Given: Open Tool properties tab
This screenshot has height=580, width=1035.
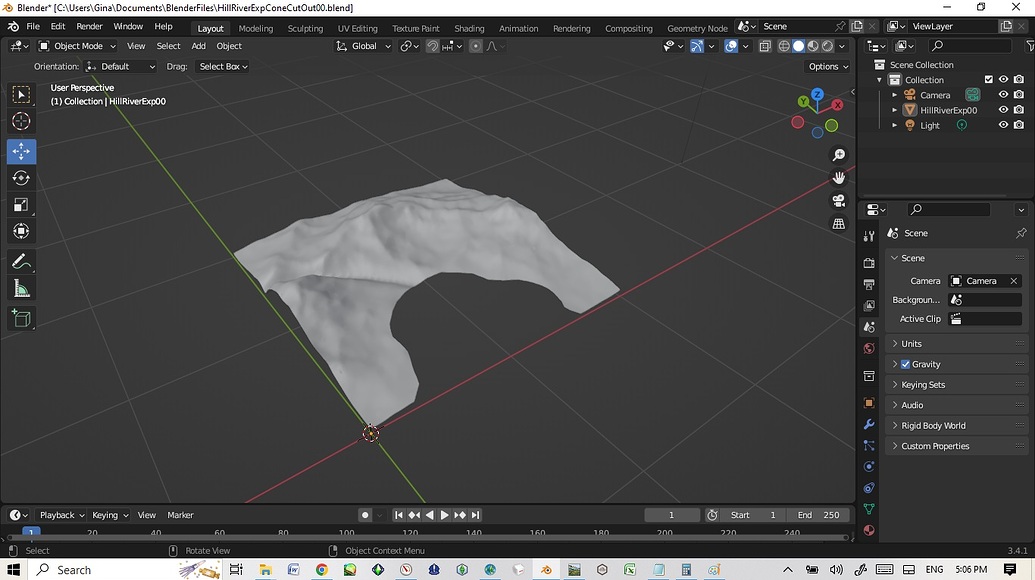Looking at the screenshot, I should (869, 236).
